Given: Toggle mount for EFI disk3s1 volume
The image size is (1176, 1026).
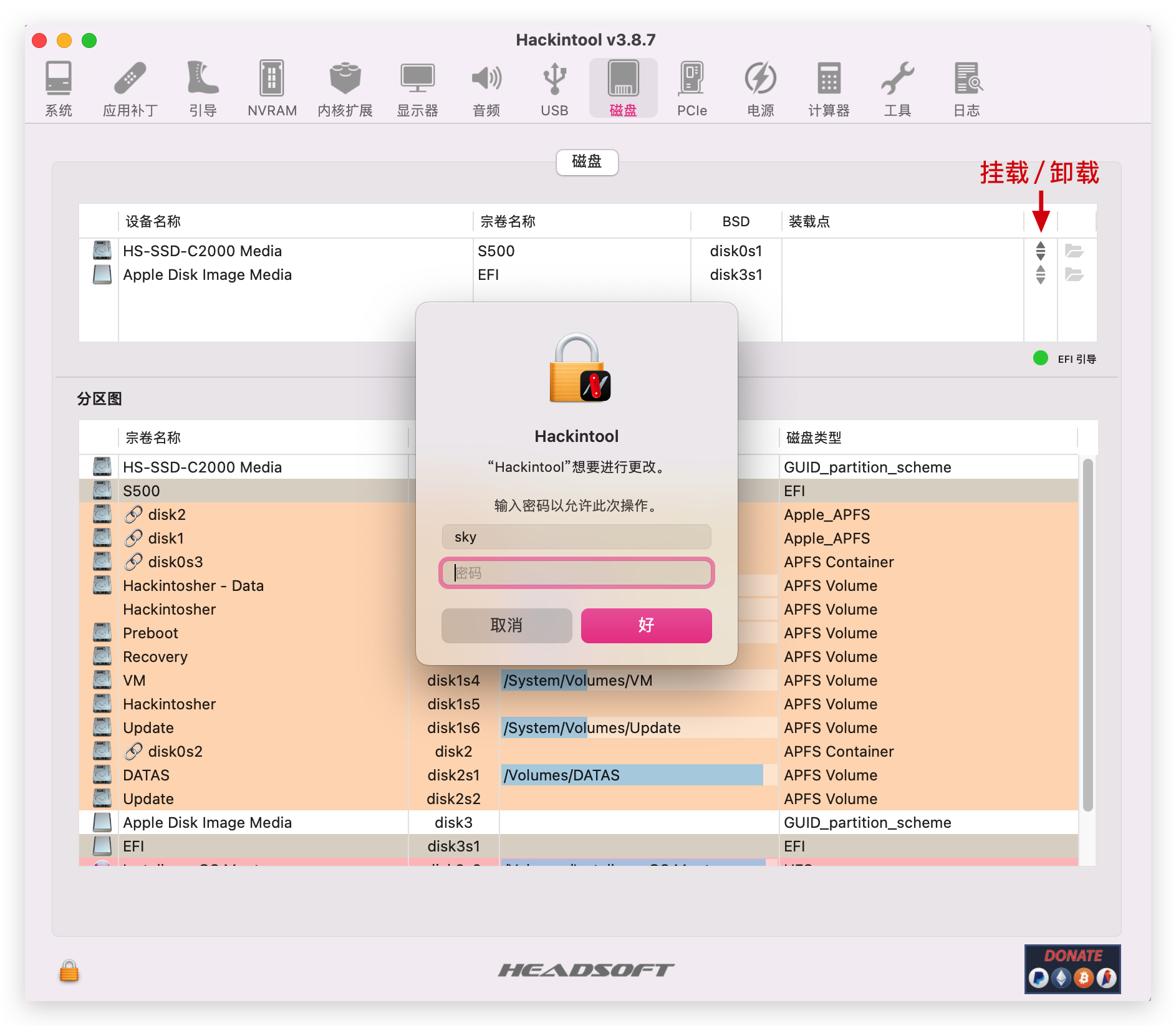Looking at the screenshot, I should [x=1040, y=274].
